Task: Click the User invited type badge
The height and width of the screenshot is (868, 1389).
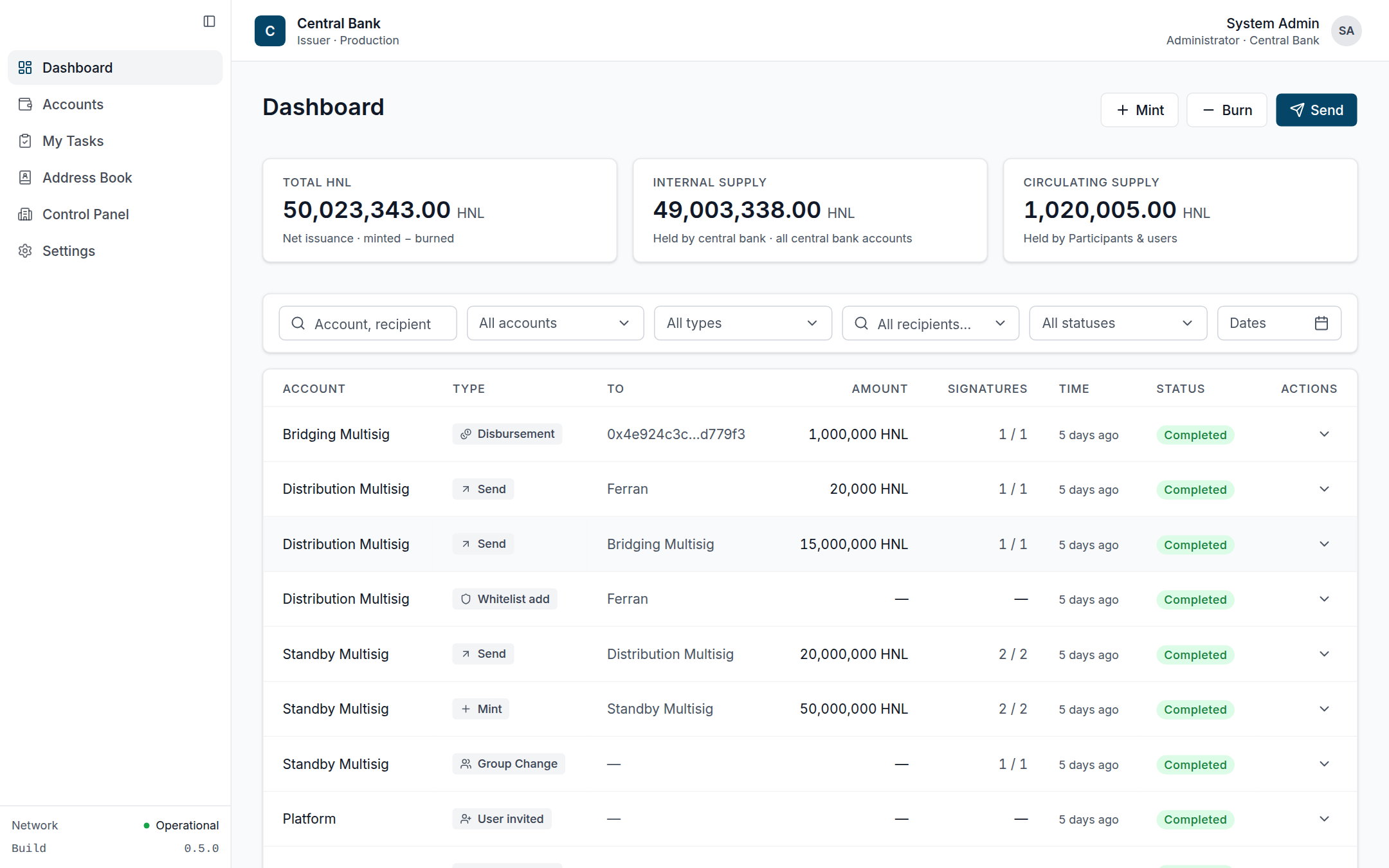Action: point(502,819)
